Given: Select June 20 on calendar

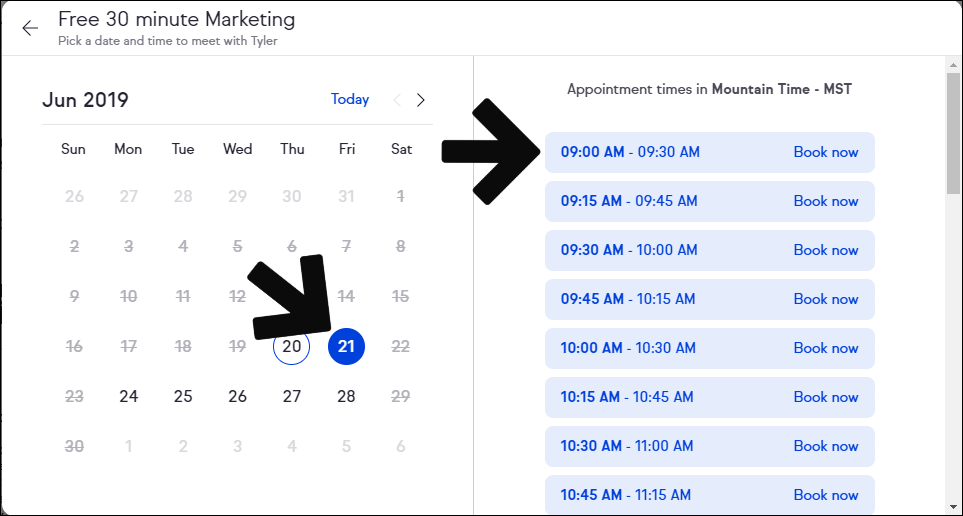Looking at the screenshot, I should pyautogui.click(x=292, y=346).
